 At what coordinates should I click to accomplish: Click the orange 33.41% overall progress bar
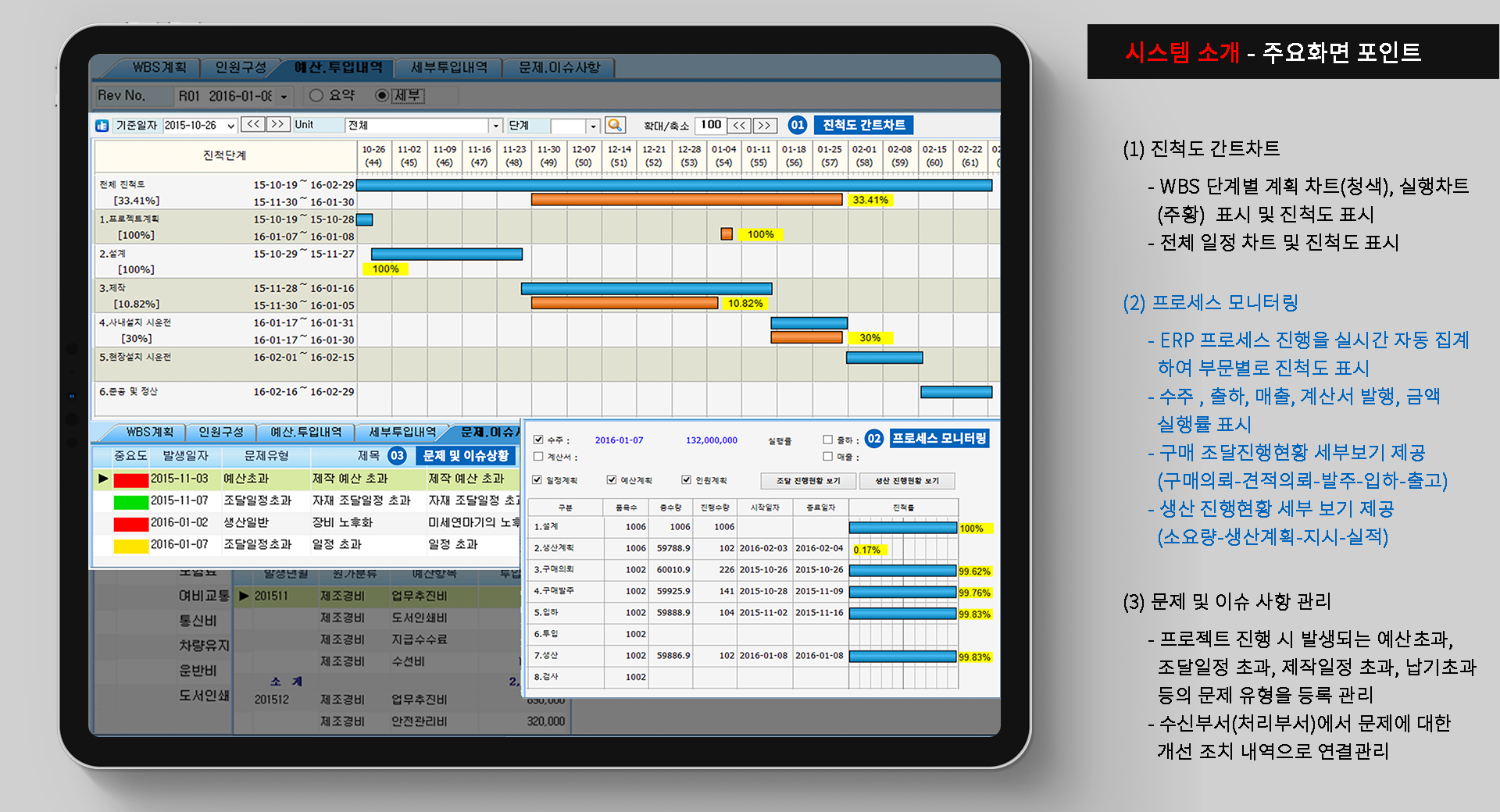(687, 200)
